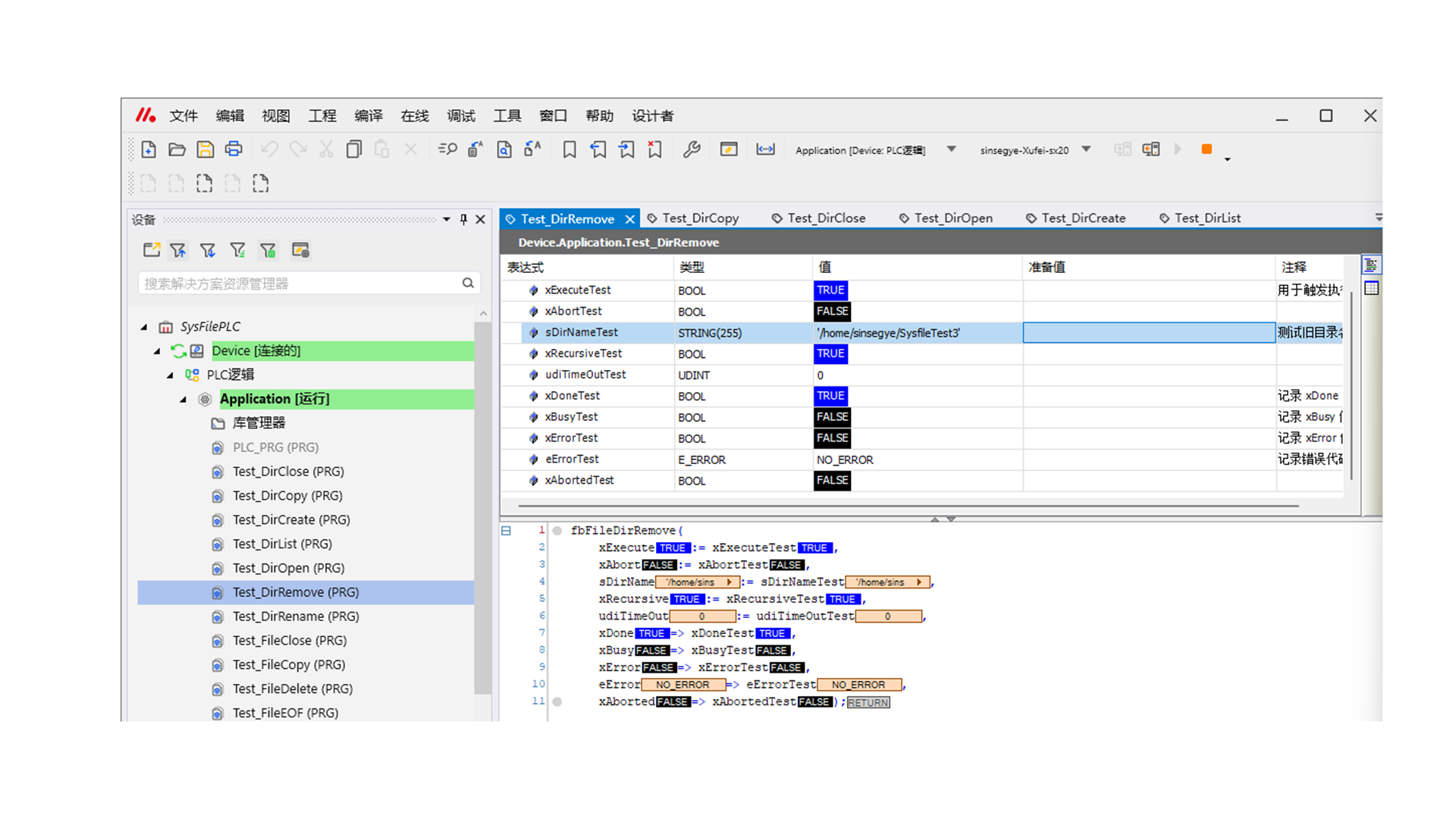Screen dimensions: 1456x819
Task: Click the Copy icon in toolbar
Action: point(354,149)
